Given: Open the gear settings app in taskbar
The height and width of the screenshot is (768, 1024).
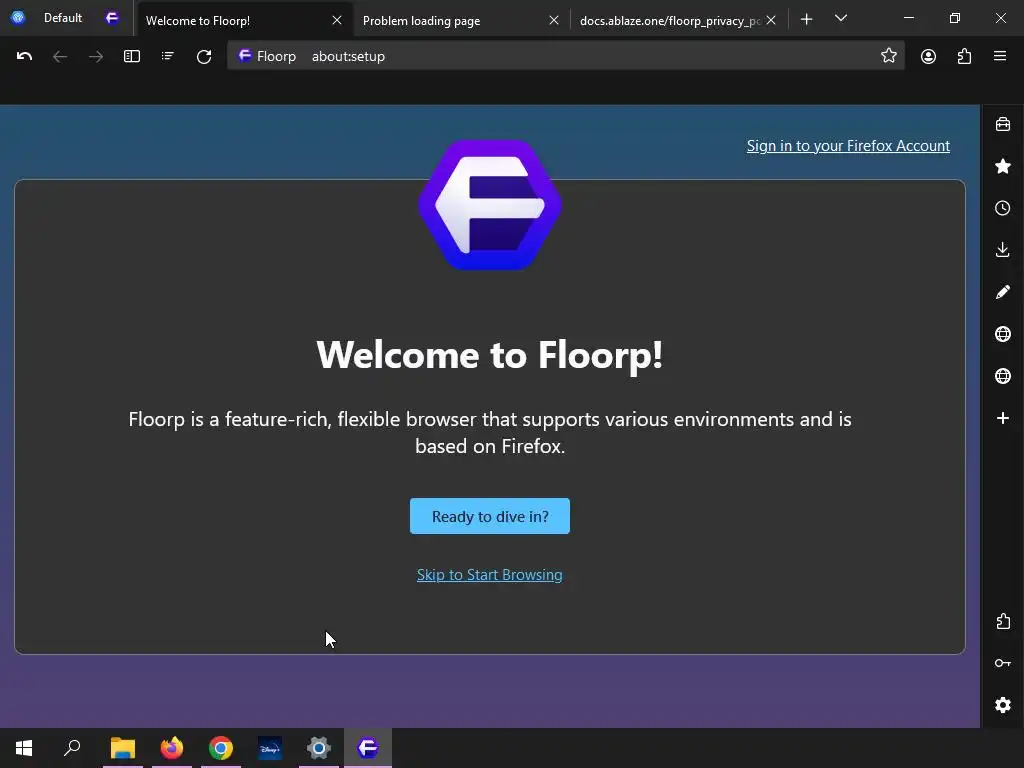Looking at the screenshot, I should (x=319, y=748).
